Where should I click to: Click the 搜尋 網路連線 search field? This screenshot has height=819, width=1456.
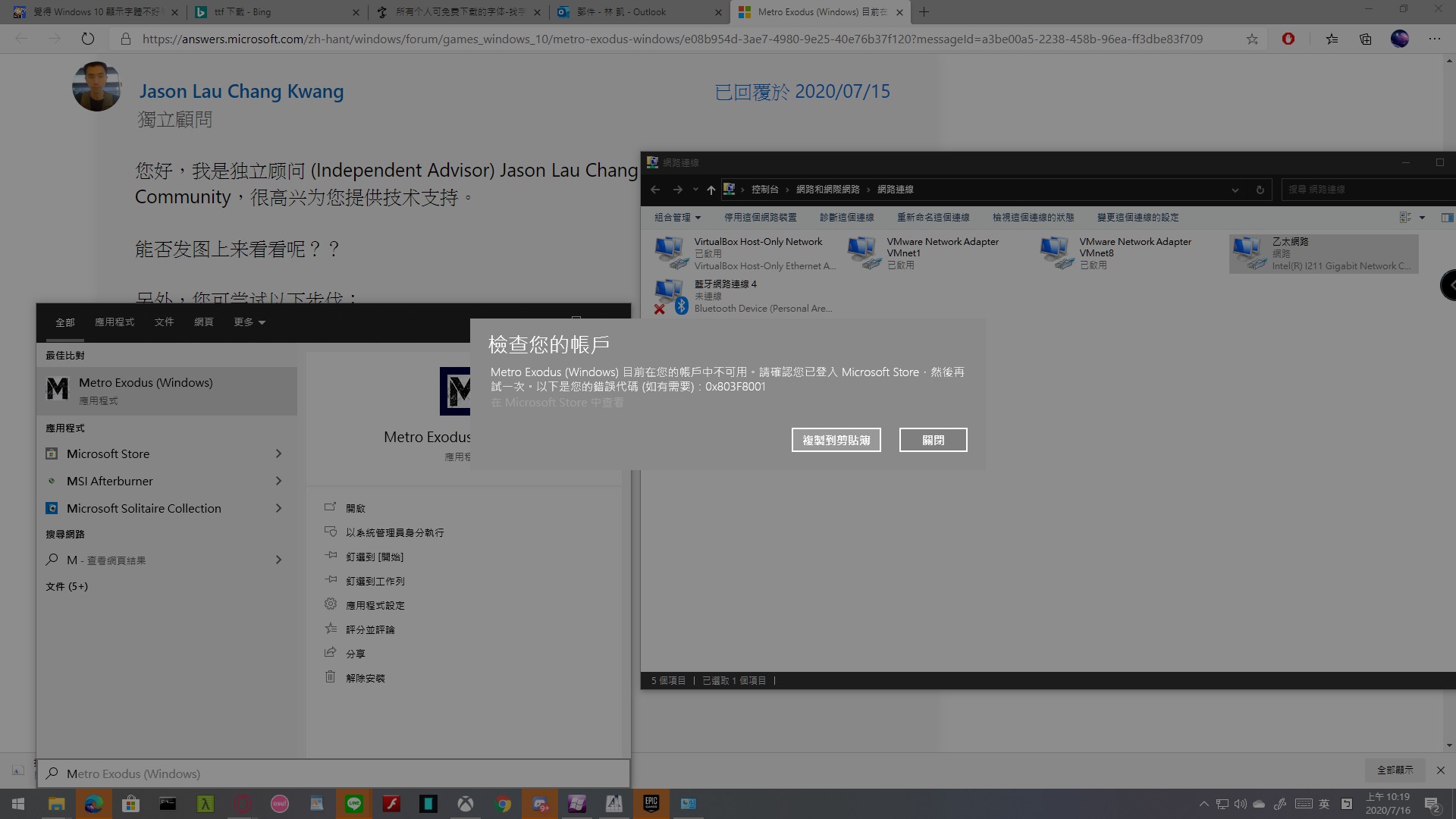1367,190
